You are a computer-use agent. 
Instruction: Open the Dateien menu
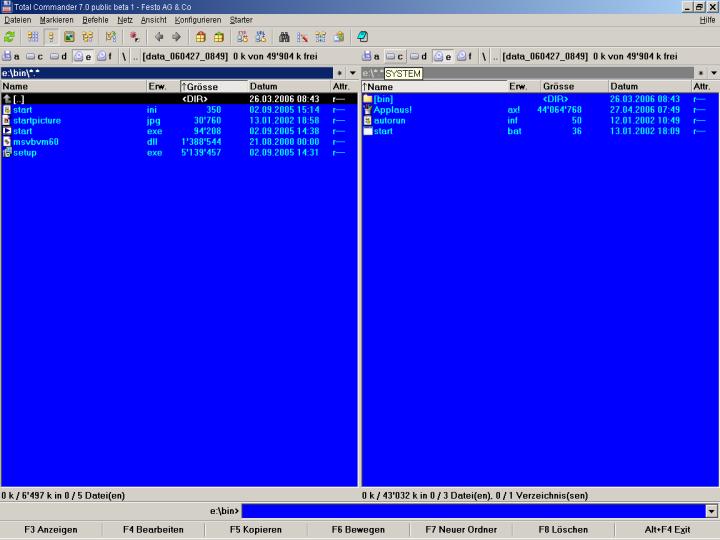pyautogui.click(x=18, y=20)
